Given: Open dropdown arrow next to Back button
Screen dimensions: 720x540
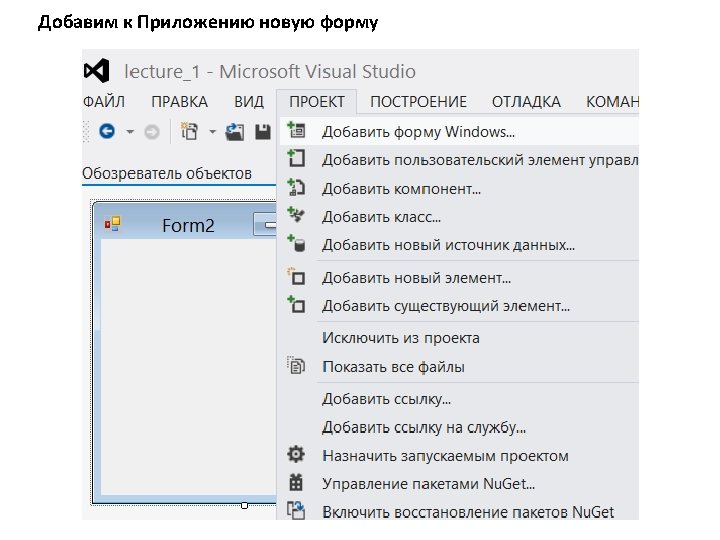Looking at the screenshot, I should pyautogui.click(x=130, y=132).
